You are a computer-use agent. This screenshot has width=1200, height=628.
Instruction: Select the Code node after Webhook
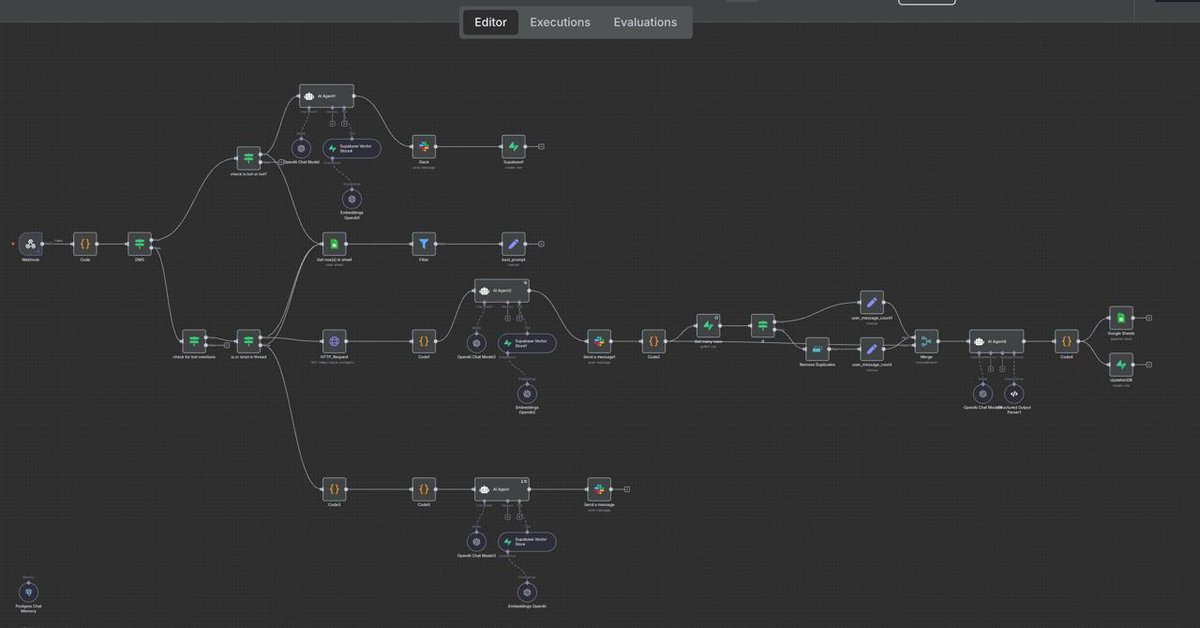pyautogui.click(x=85, y=243)
